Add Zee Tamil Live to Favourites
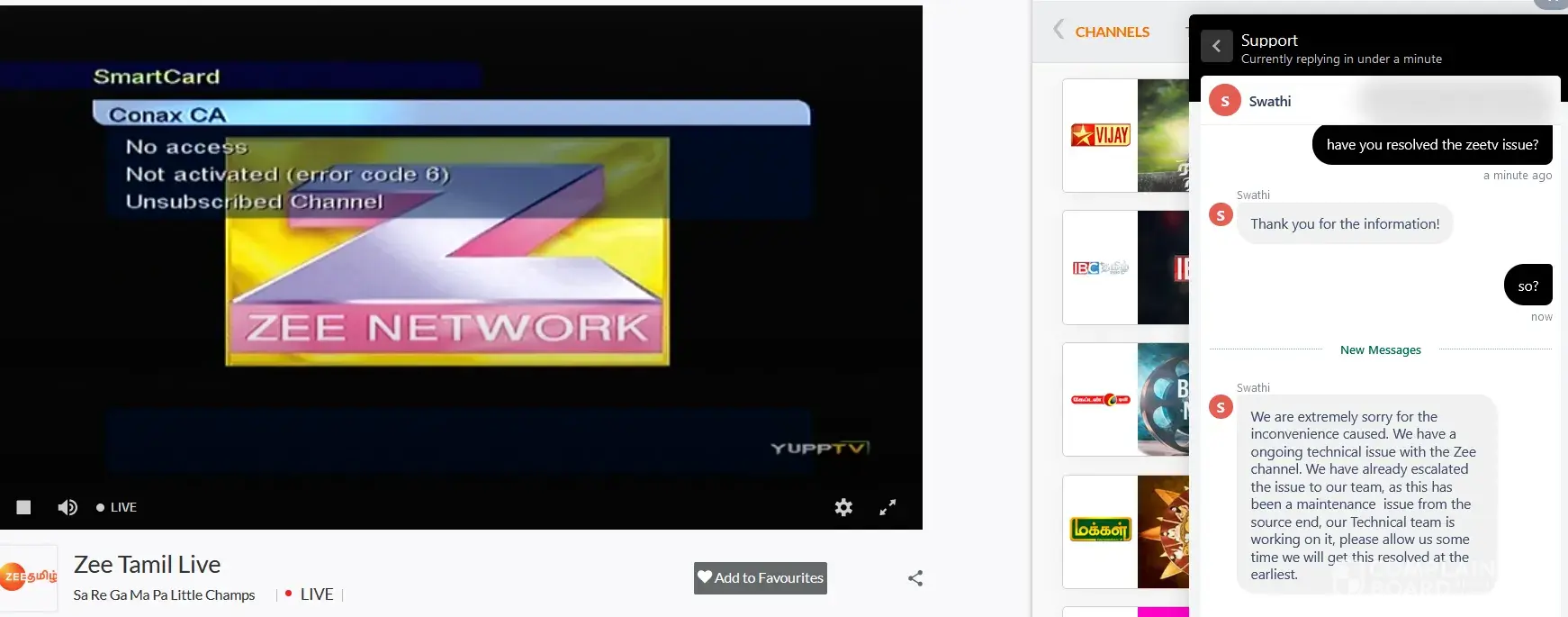The image size is (1568, 617). click(761, 578)
